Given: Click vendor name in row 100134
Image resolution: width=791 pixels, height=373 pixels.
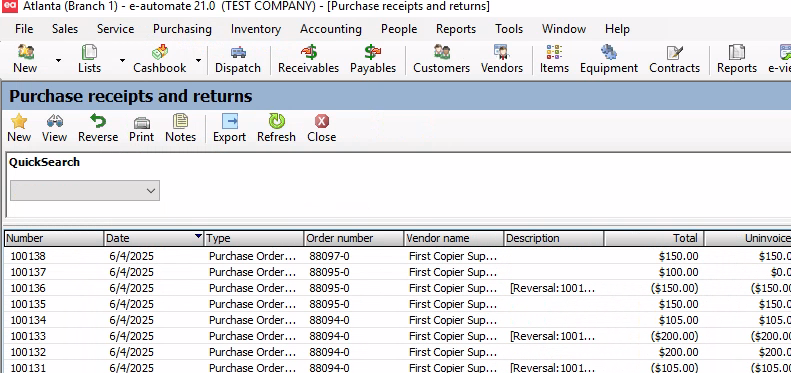Looking at the screenshot, I should (x=453, y=321).
